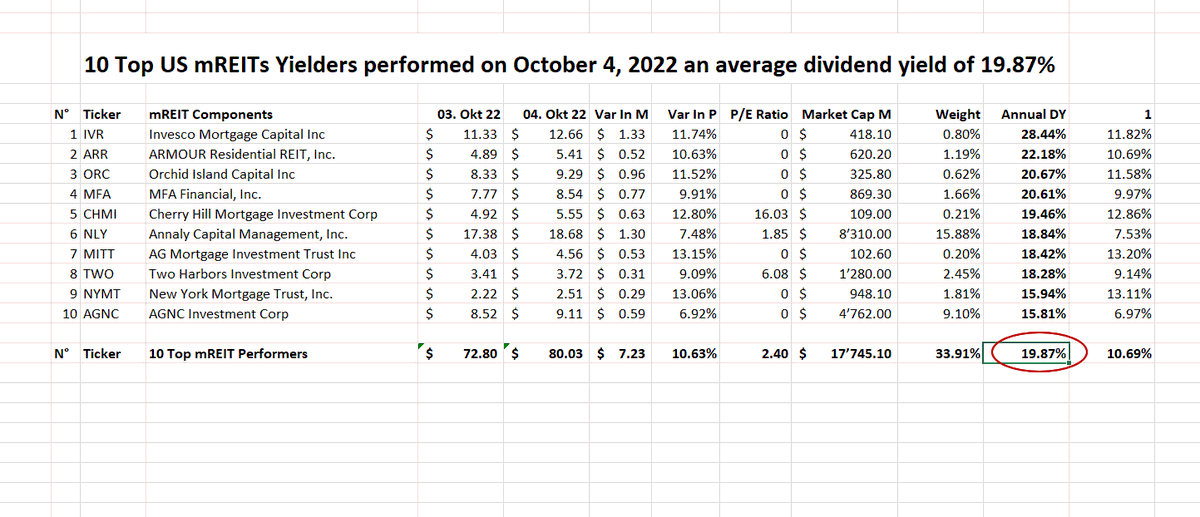
Task: Select the 20.67% yield cell for ORC
Action: [x=1043, y=174]
